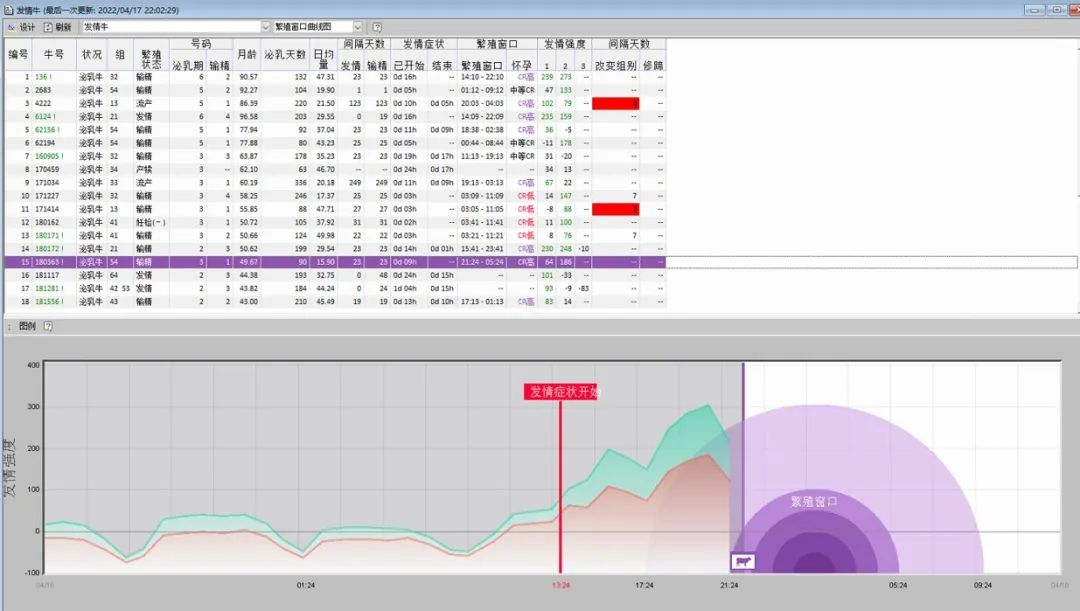Sort by the 牛号 column header
This screenshot has width=1080, height=611.
(x=54, y=54)
